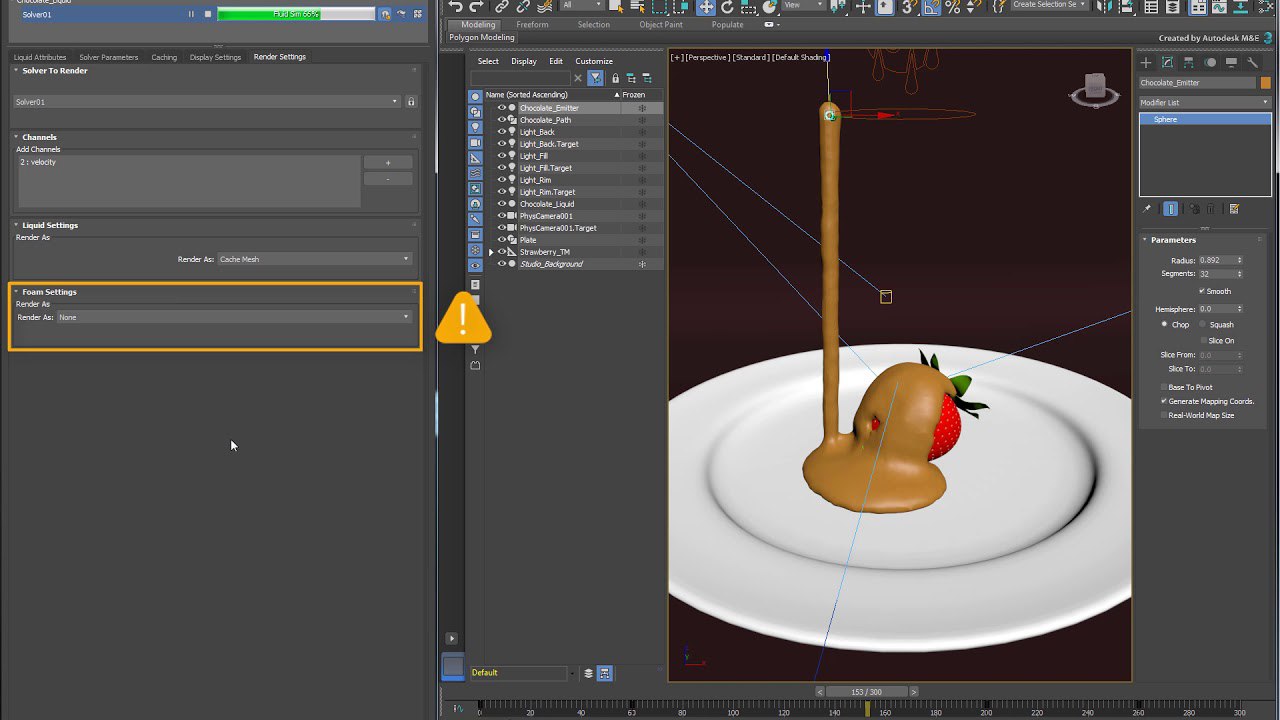
Task: Click the Pin Stack icon below the modifier stack
Action: pos(1147,209)
